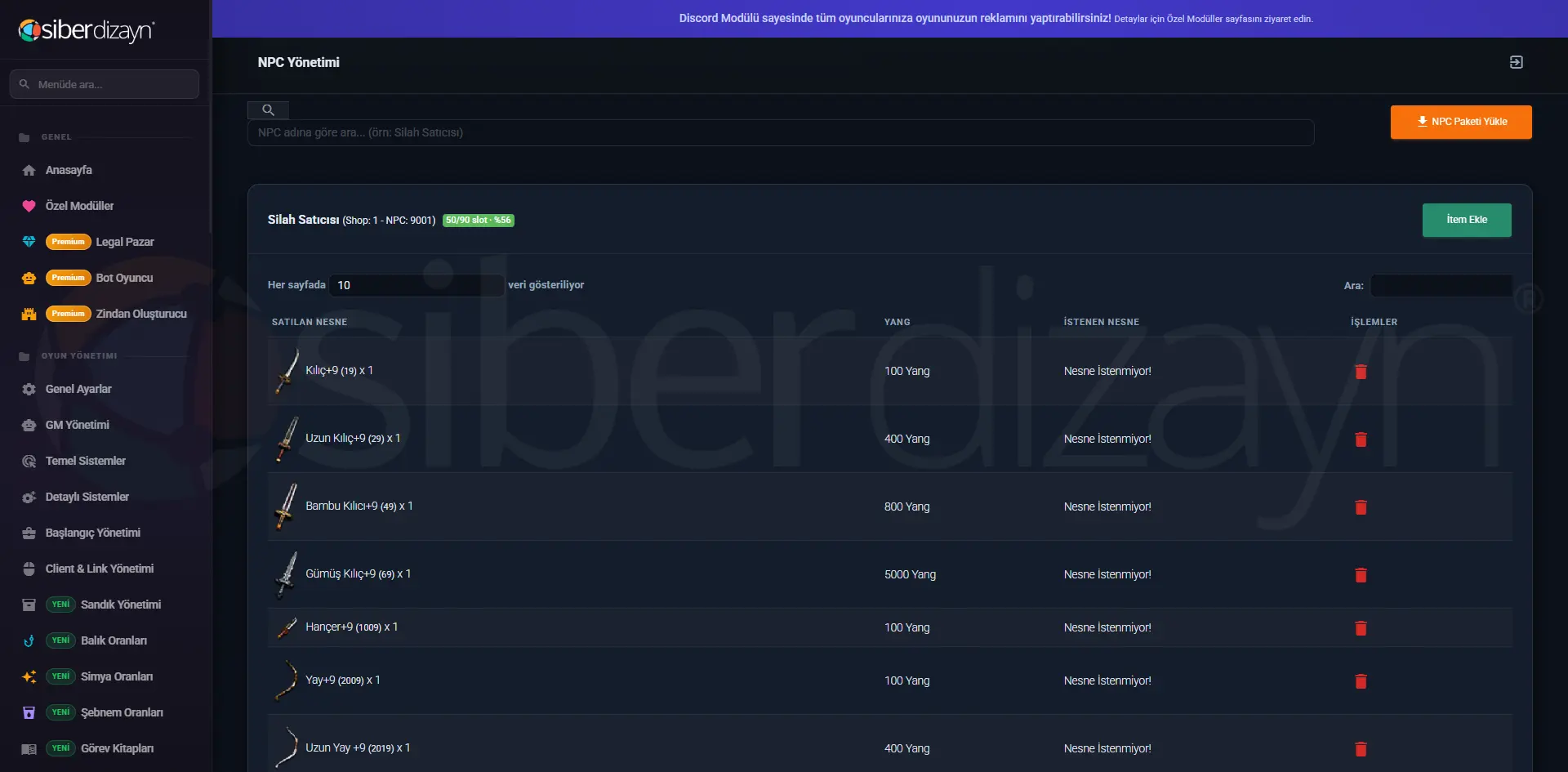The width and height of the screenshot is (1568, 772).
Task: Click the NPC name search input
Action: coord(781,132)
